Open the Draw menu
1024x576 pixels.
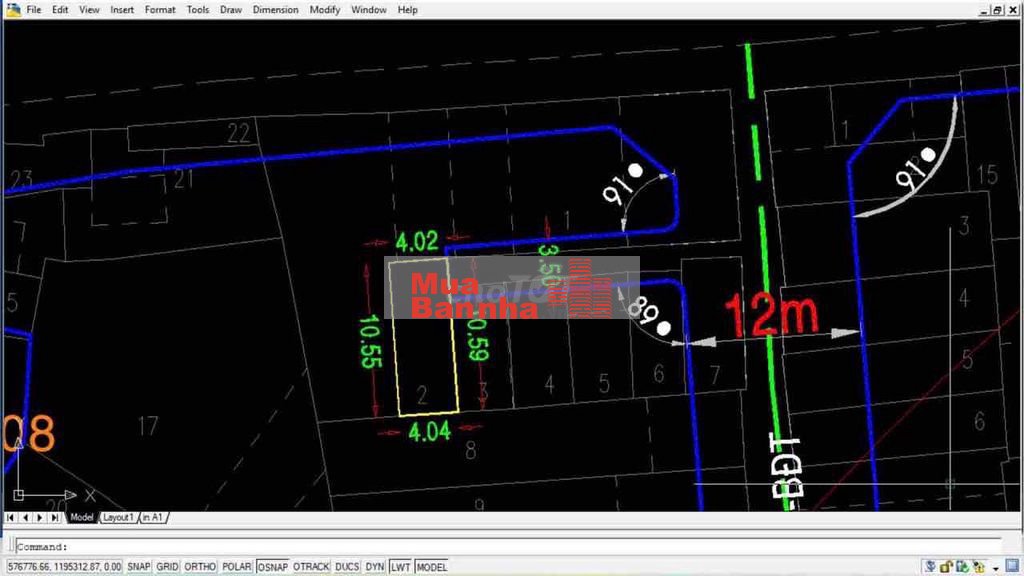pos(230,9)
